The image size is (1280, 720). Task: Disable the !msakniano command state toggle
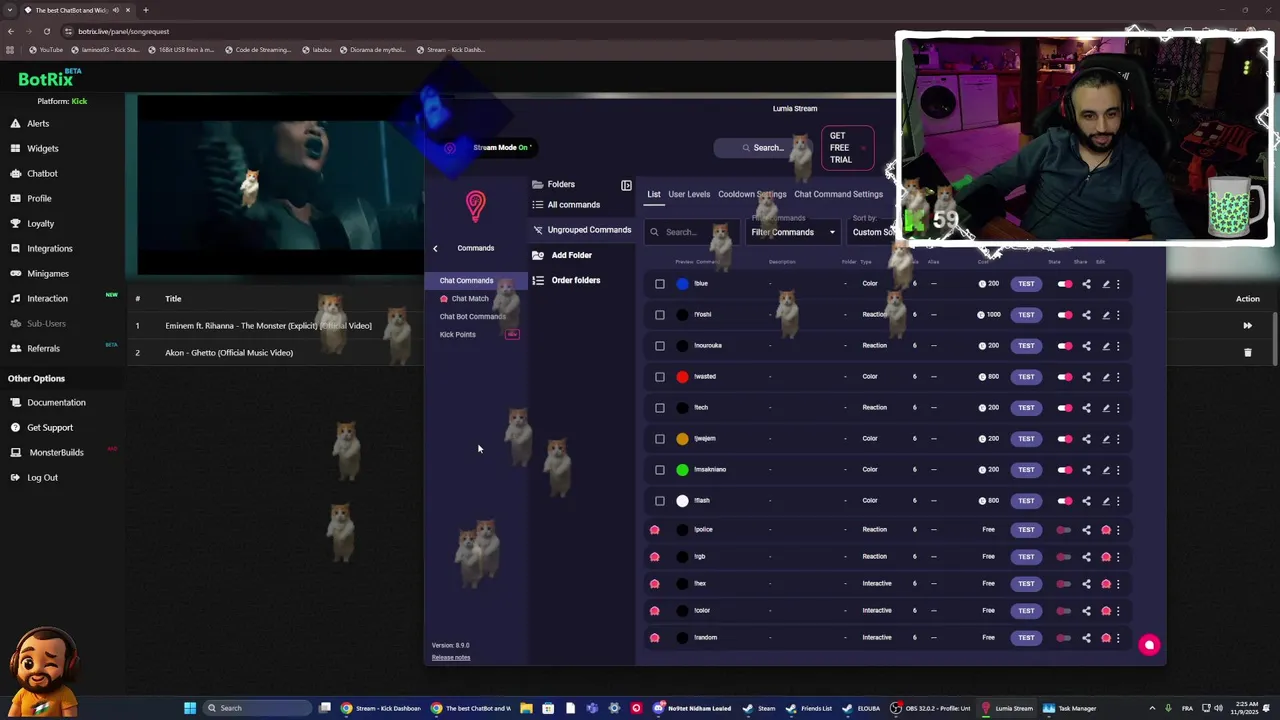pos(1065,470)
